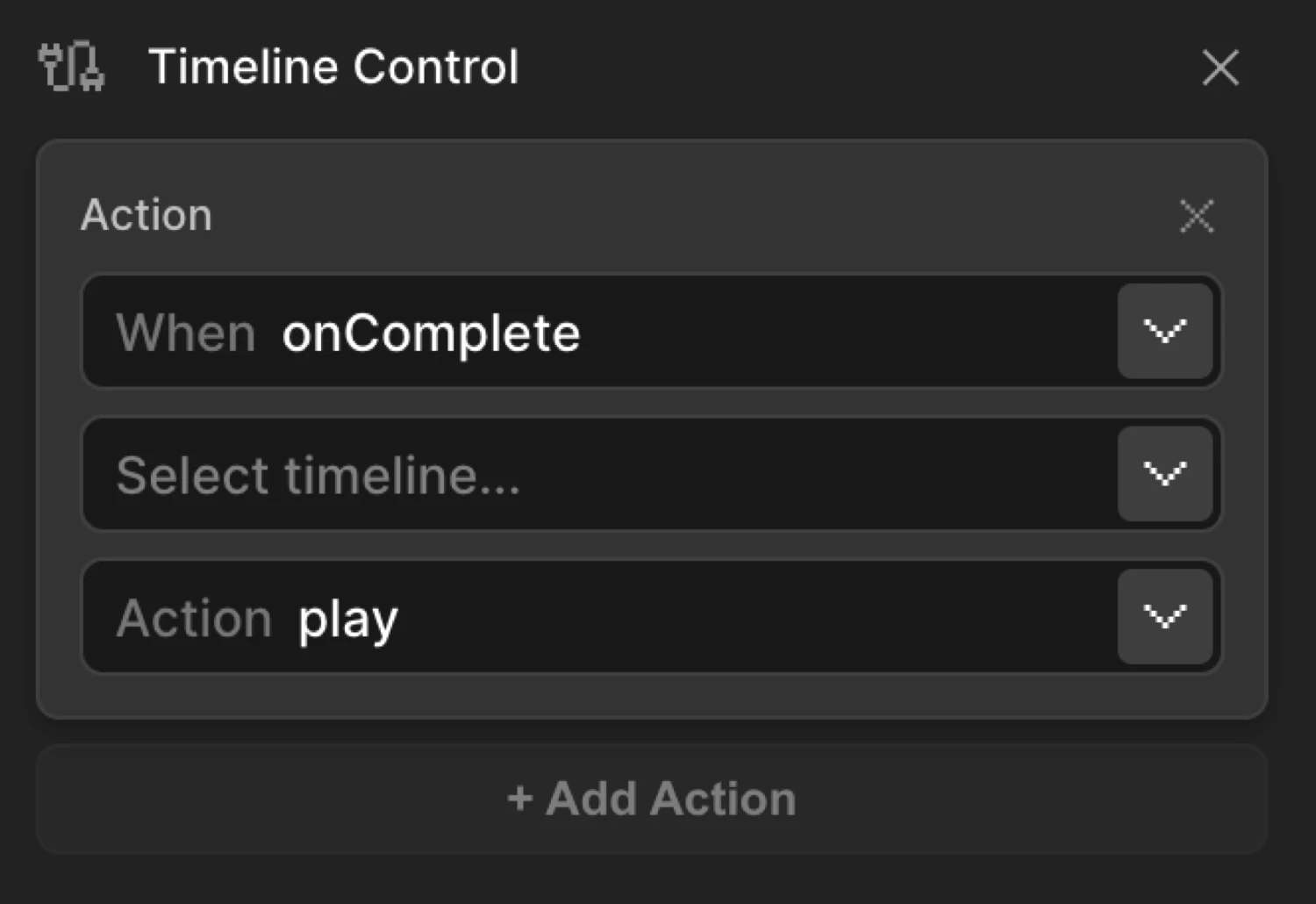Click the Timeline Control title text
The height and width of the screenshot is (904, 1316).
334,66
